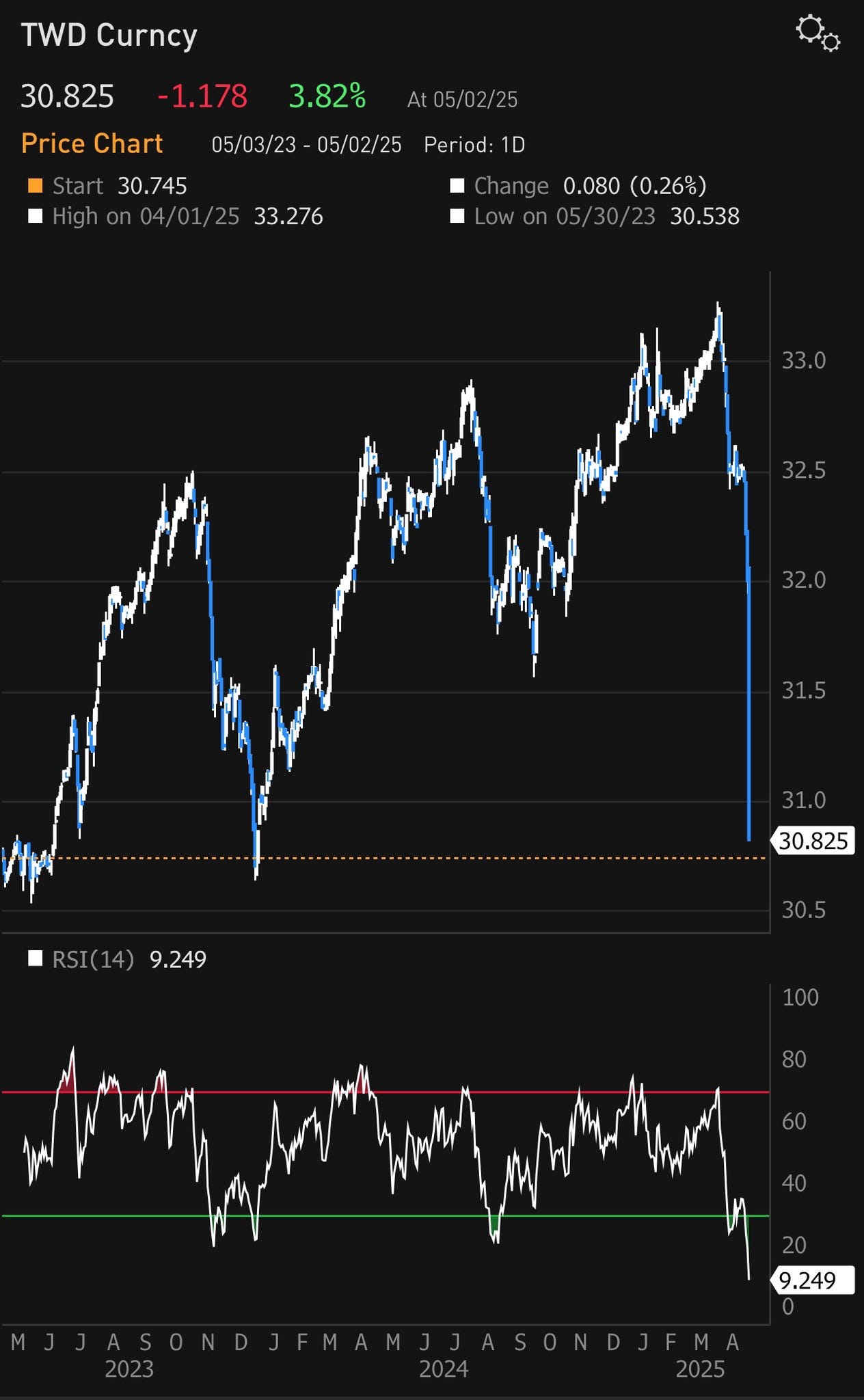Viewport: 864px width, 1400px height.
Task: Open the chart settings gear icon
Action: (x=818, y=34)
